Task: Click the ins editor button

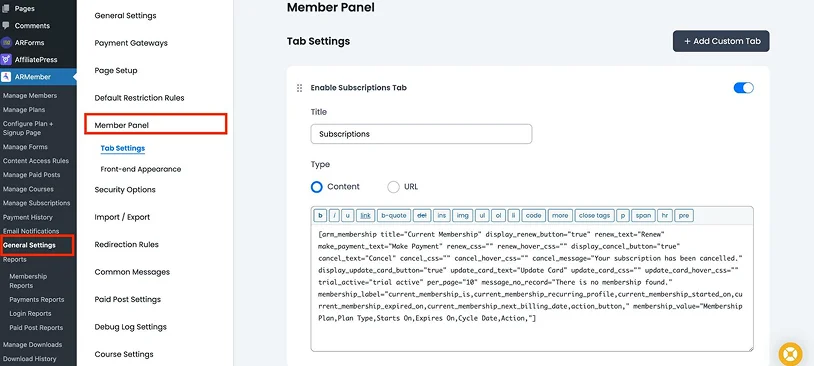Action: click(x=441, y=215)
